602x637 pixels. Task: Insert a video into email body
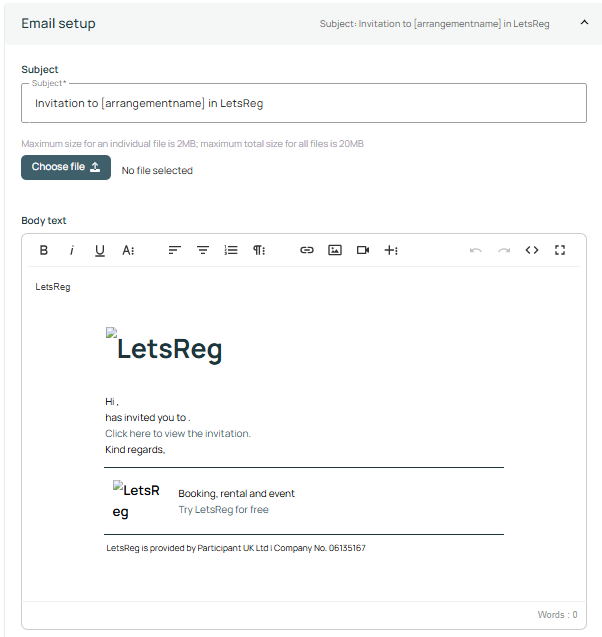point(363,250)
